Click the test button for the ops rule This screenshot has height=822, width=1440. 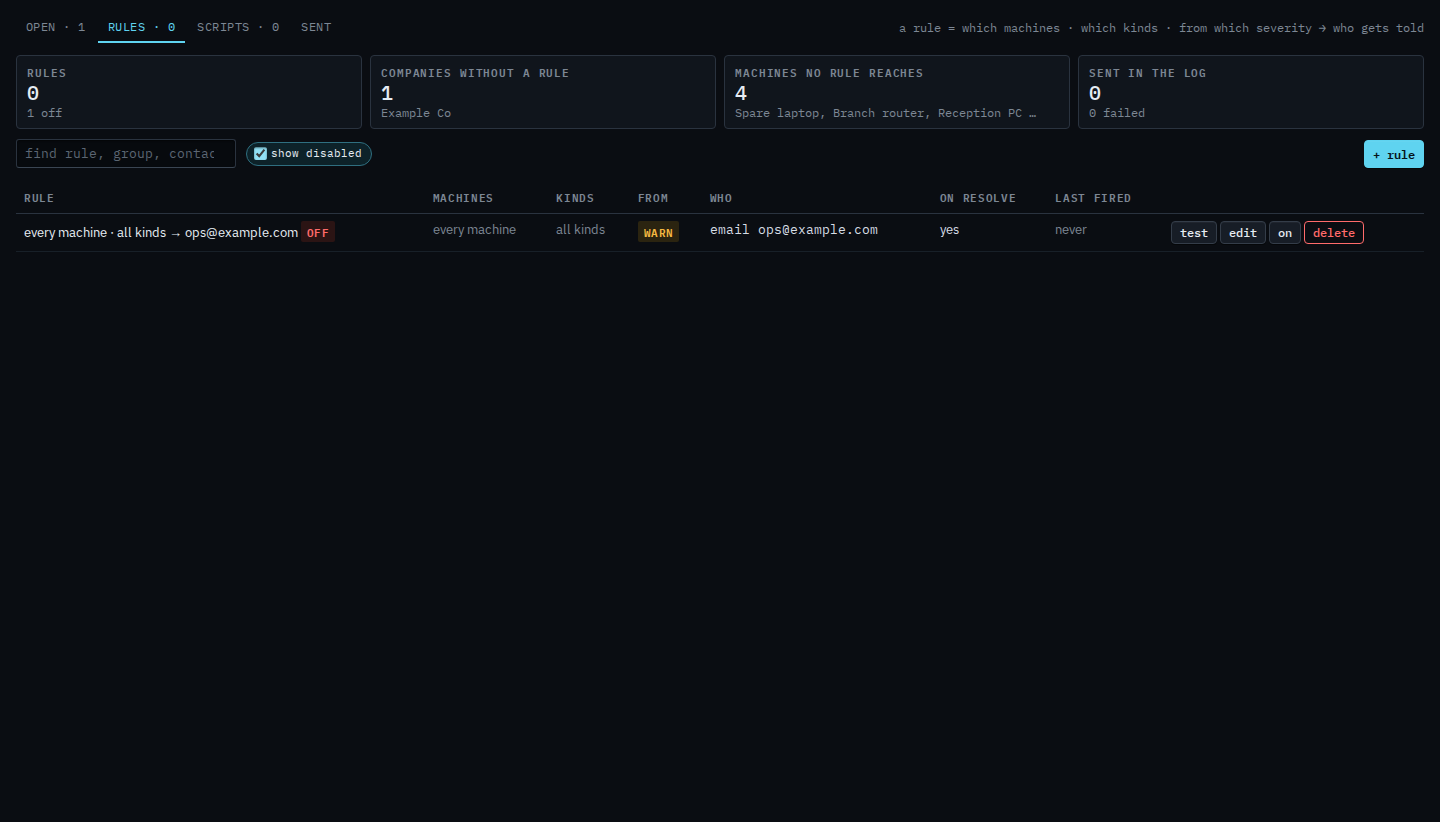pyautogui.click(x=1194, y=233)
